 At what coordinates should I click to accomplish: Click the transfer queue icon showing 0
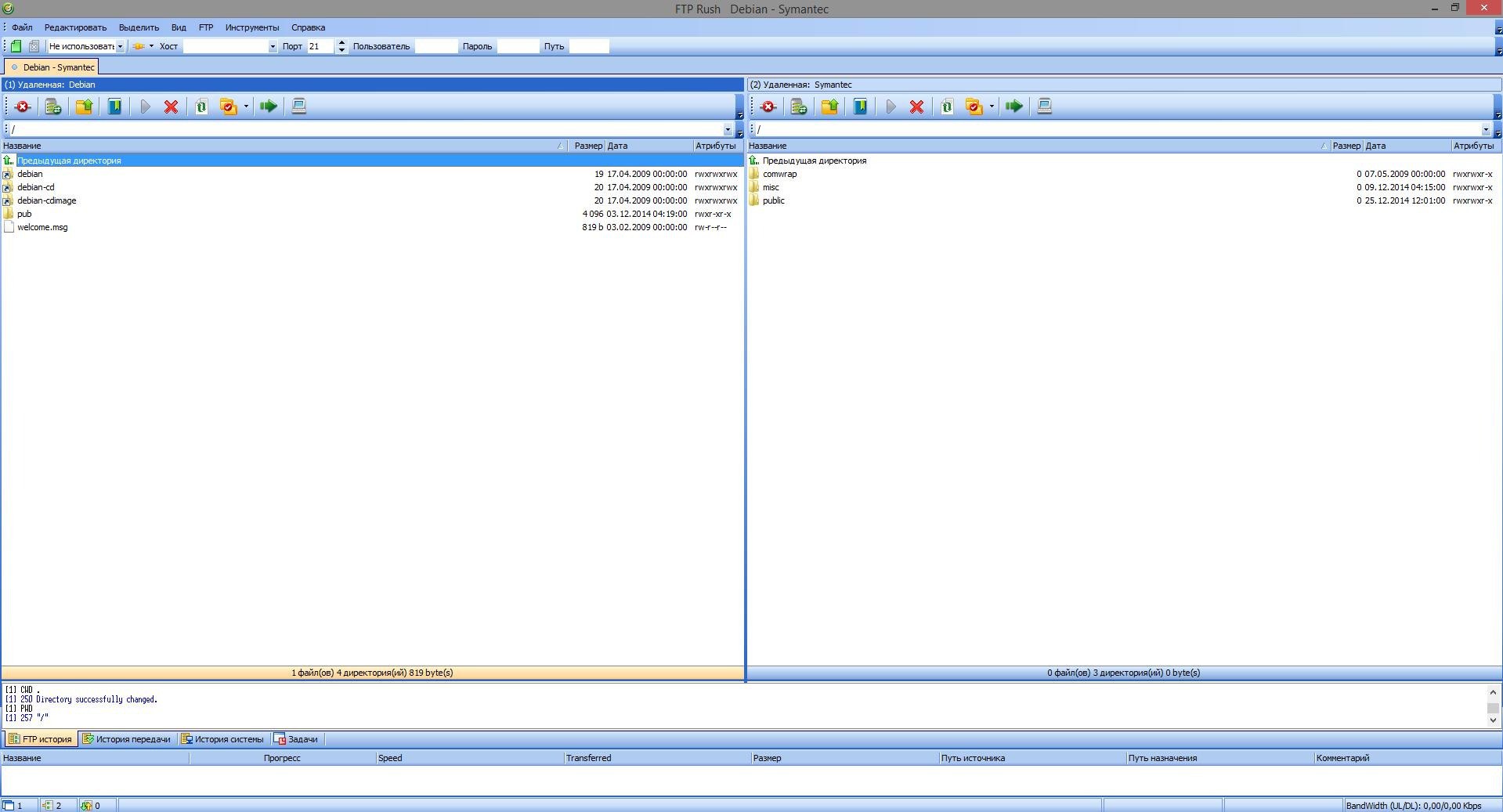click(86, 805)
